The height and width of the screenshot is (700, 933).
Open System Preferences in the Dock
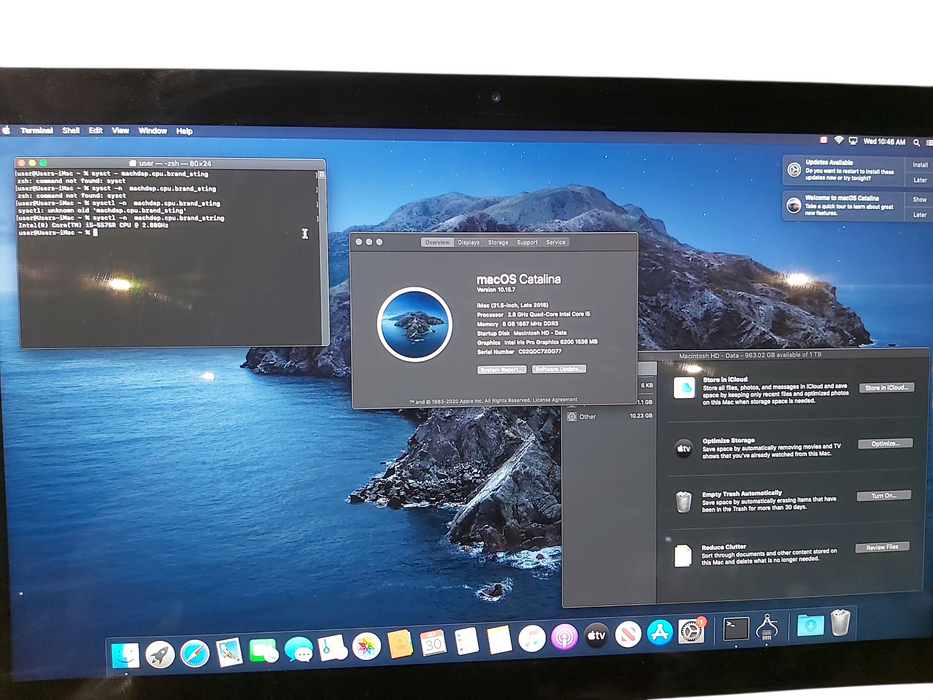pos(691,632)
